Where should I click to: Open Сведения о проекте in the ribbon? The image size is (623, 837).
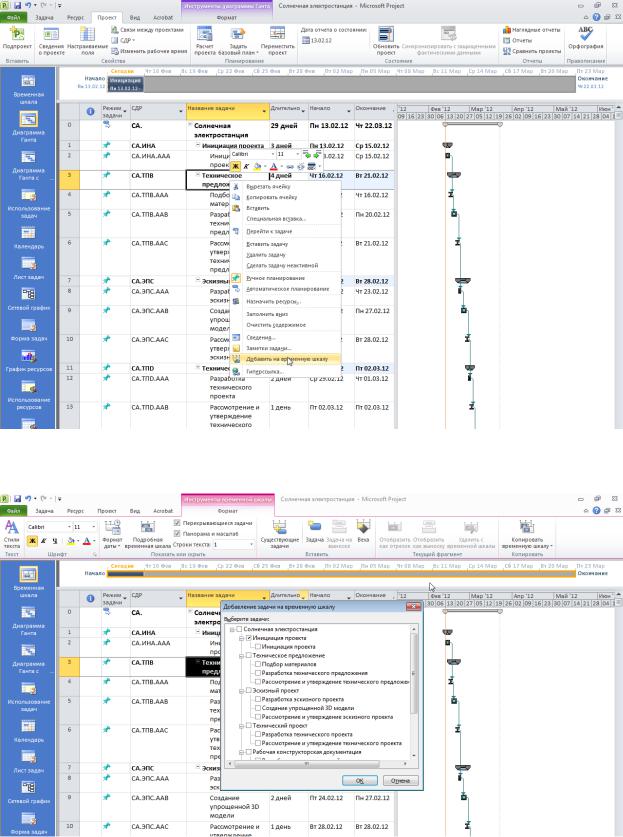(51, 41)
